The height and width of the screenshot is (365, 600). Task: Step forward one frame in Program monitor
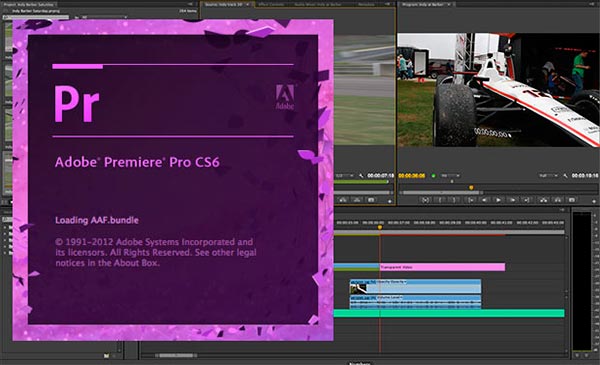pyautogui.click(x=512, y=200)
